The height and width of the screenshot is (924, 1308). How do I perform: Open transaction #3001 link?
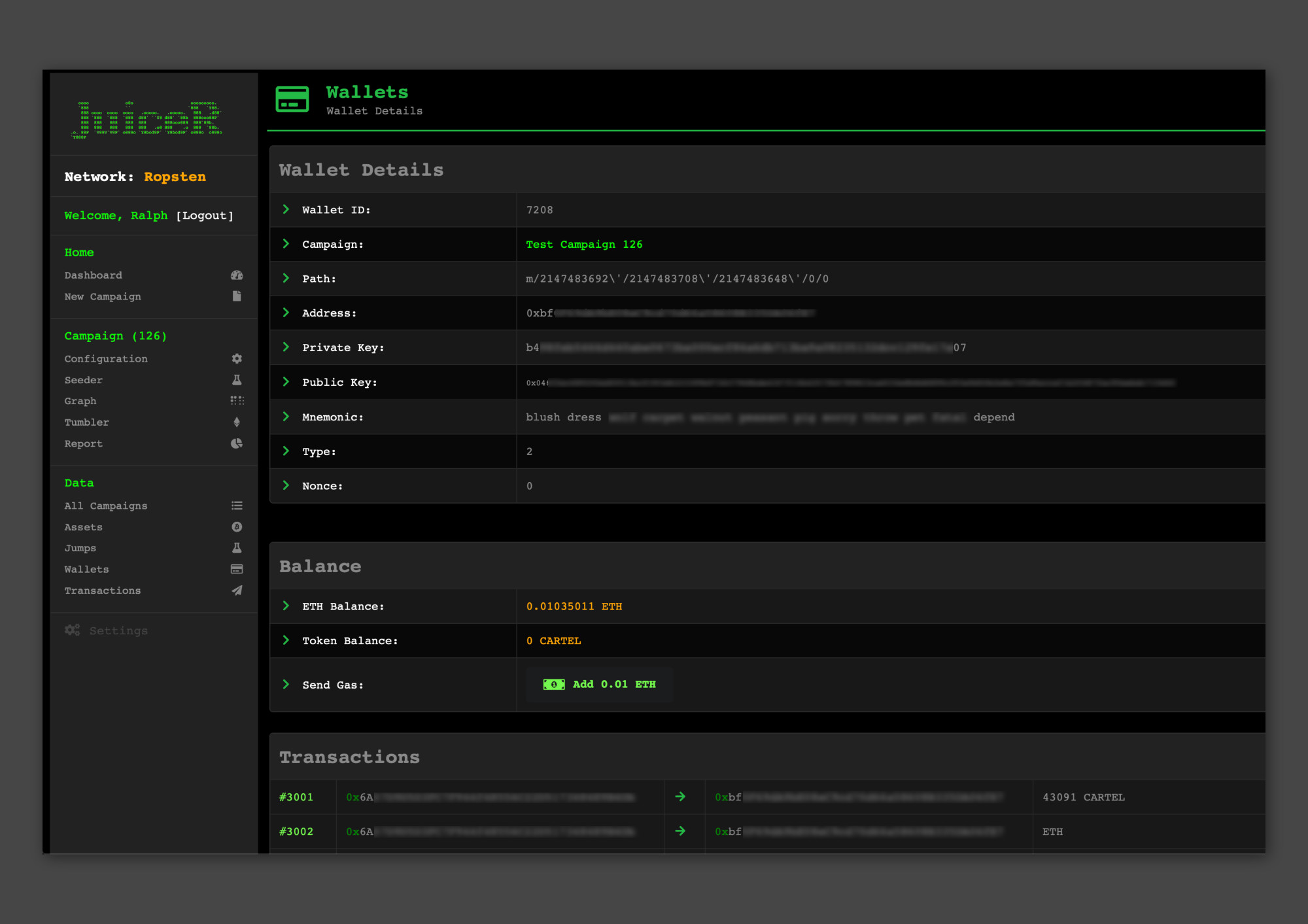tap(296, 797)
